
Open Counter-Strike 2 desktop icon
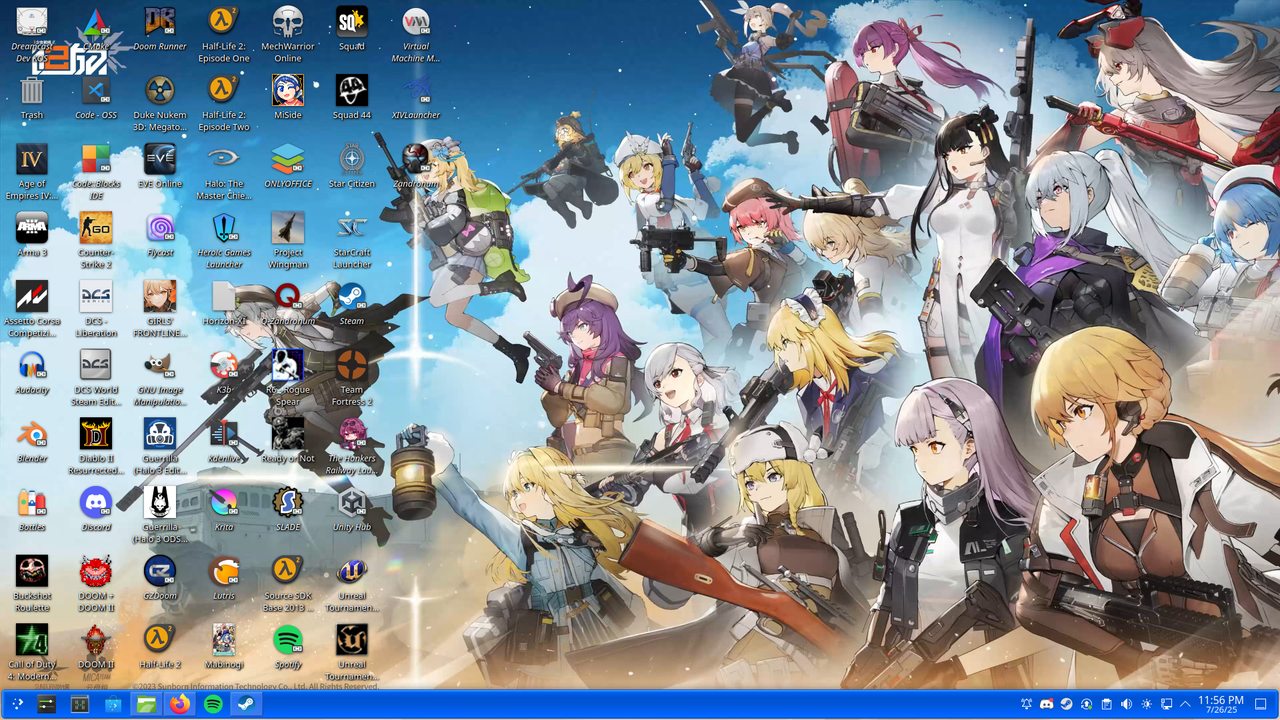click(x=96, y=228)
